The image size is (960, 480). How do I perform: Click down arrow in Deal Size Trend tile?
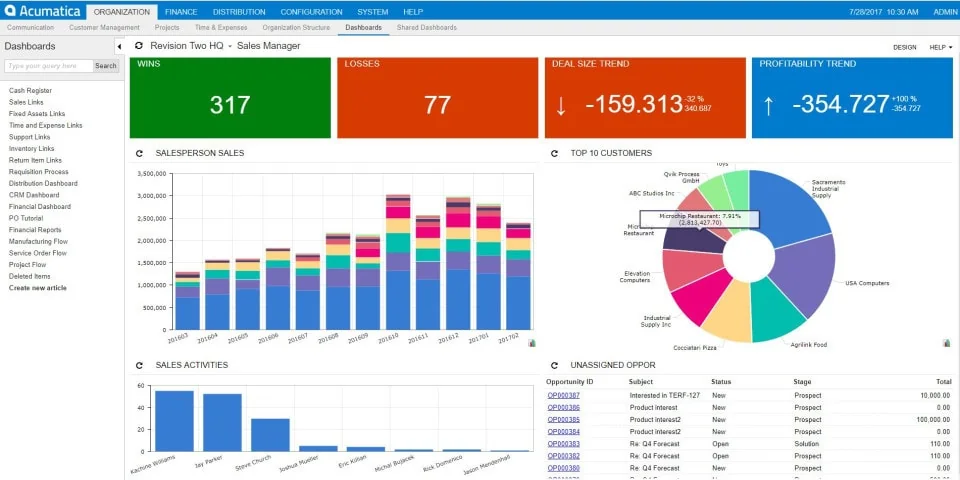560,106
